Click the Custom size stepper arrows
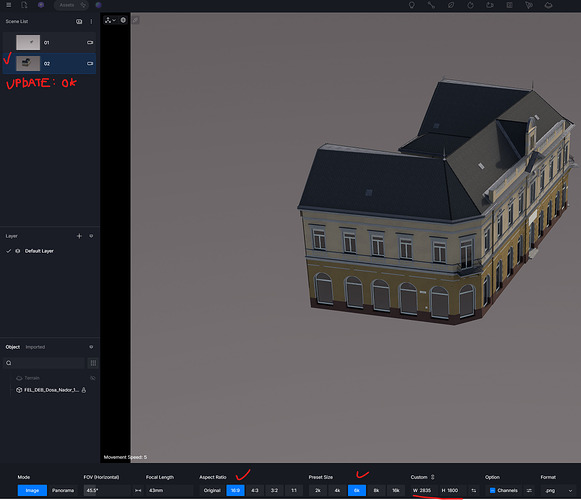The image size is (581, 500). (432, 477)
